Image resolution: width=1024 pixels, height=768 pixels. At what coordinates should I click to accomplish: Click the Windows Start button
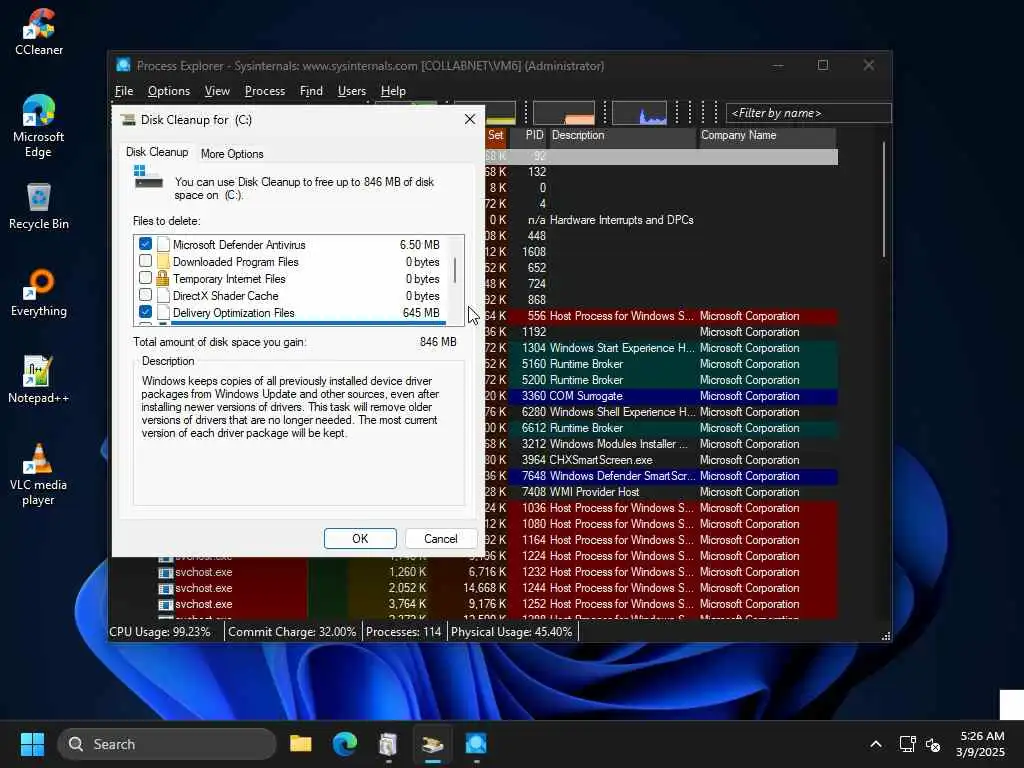point(32,744)
